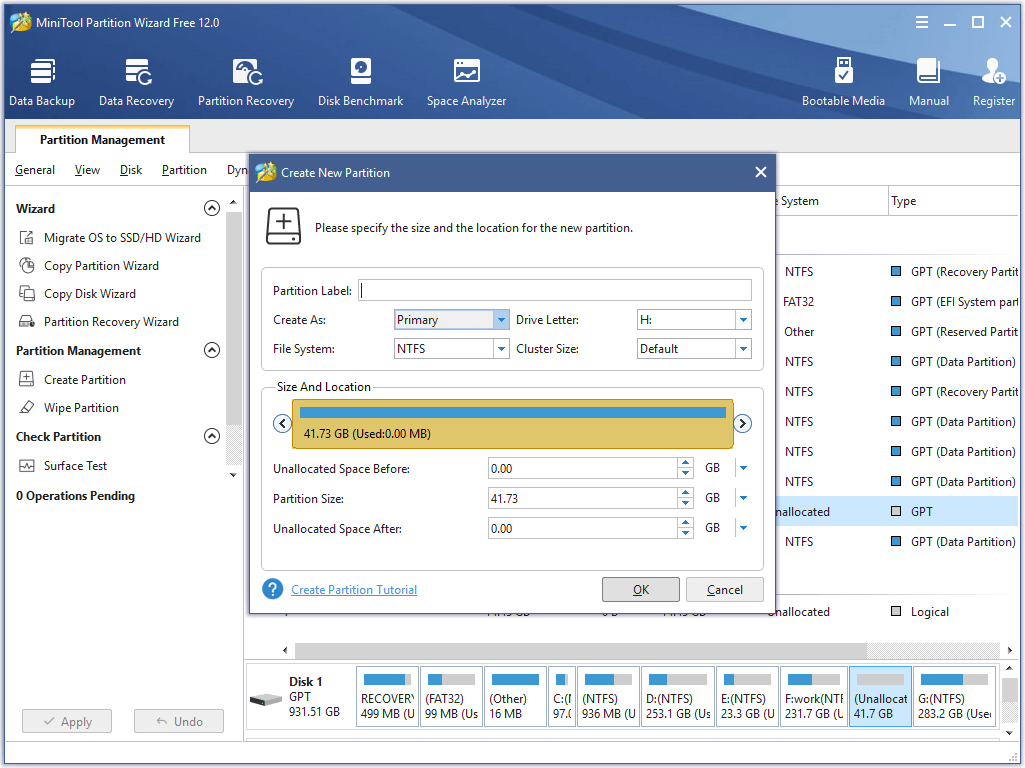Select the G:(NTFS) 283.2 GB block
This screenshot has height=768, width=1025.
click(954, 697)
